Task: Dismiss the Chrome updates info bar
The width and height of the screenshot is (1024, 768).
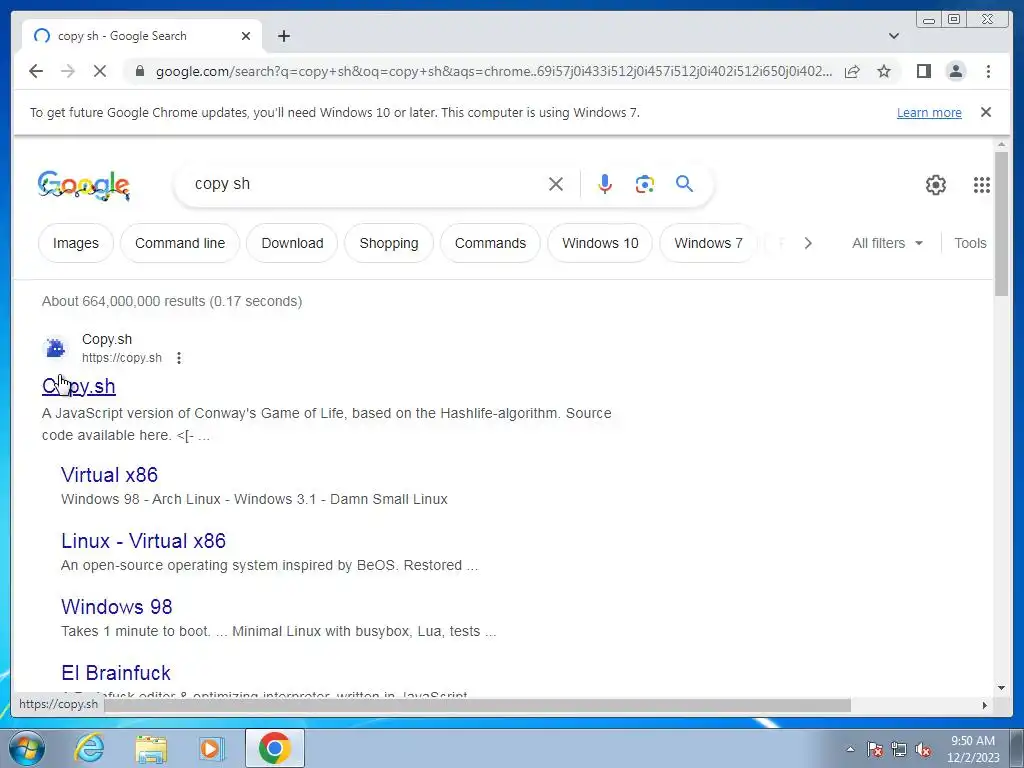Action: coord(985,112)
